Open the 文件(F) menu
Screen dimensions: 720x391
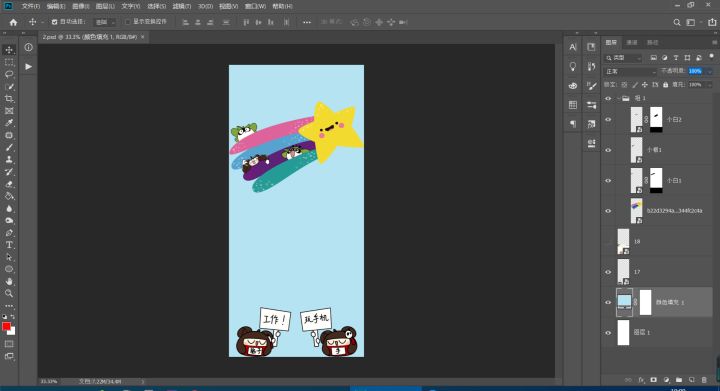pyautogui.click(x=31, y=6)
